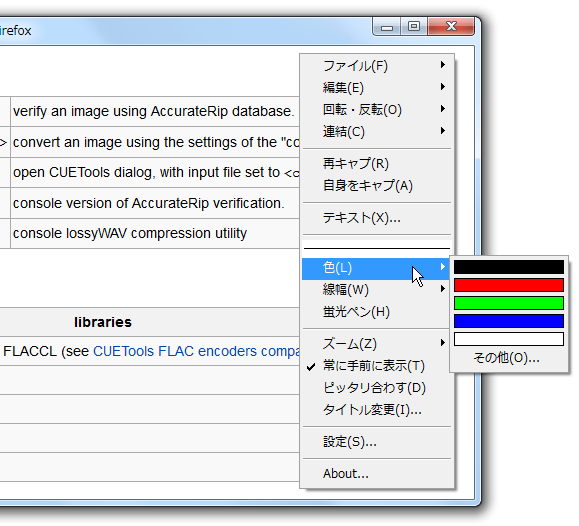Choose 自身をキャプ(A) menu entry
Viewport: 579px width, 526px height.
pos(376,185)
